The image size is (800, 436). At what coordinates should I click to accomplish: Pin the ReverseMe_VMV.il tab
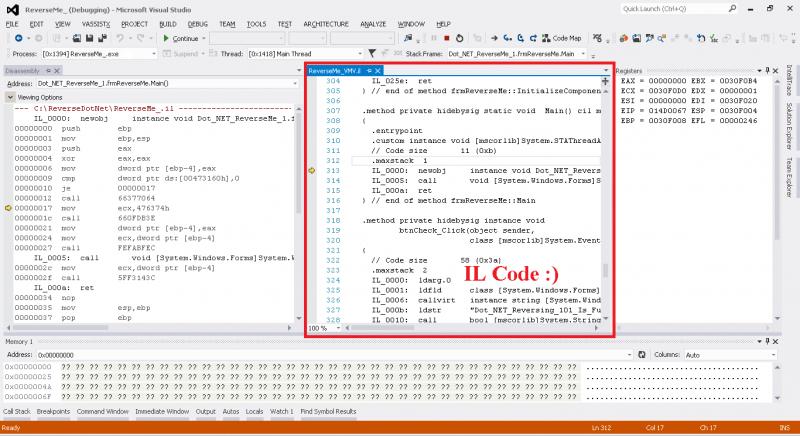[x=369, y=71]
